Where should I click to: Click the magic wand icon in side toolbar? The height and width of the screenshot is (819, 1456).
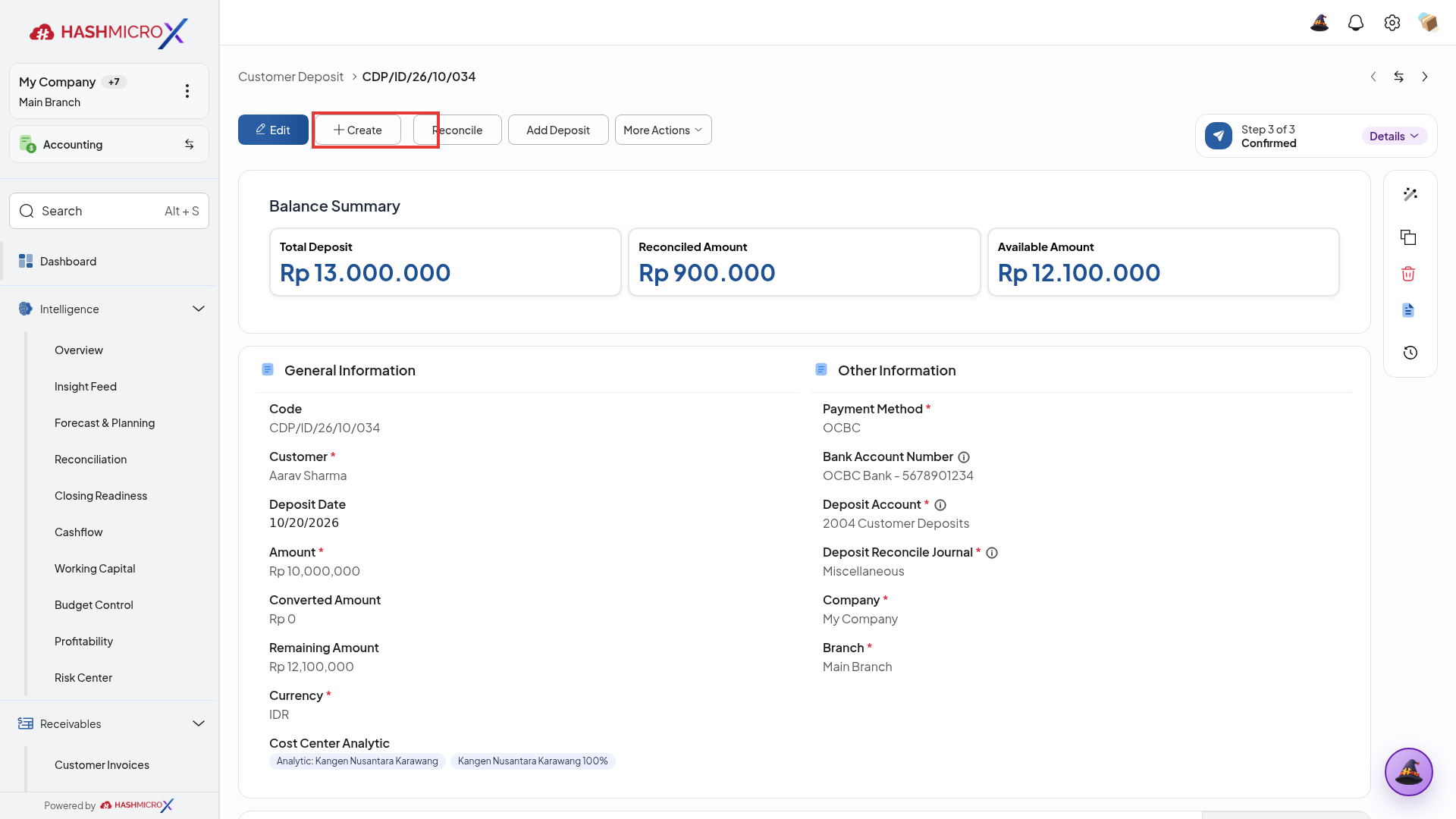point(1410,195)
